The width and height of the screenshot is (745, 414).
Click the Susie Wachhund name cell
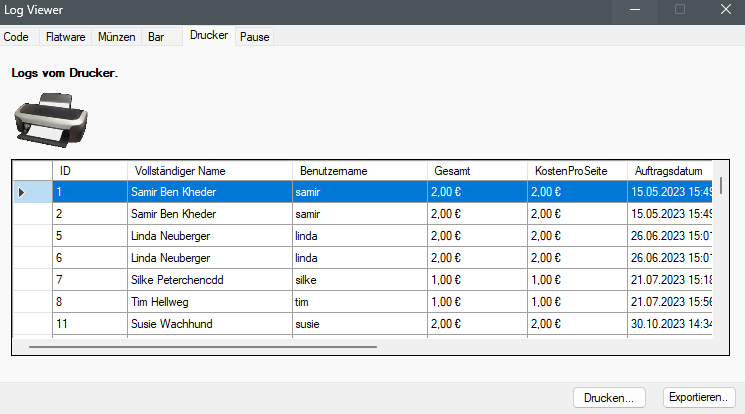click(x=210, y=324)
